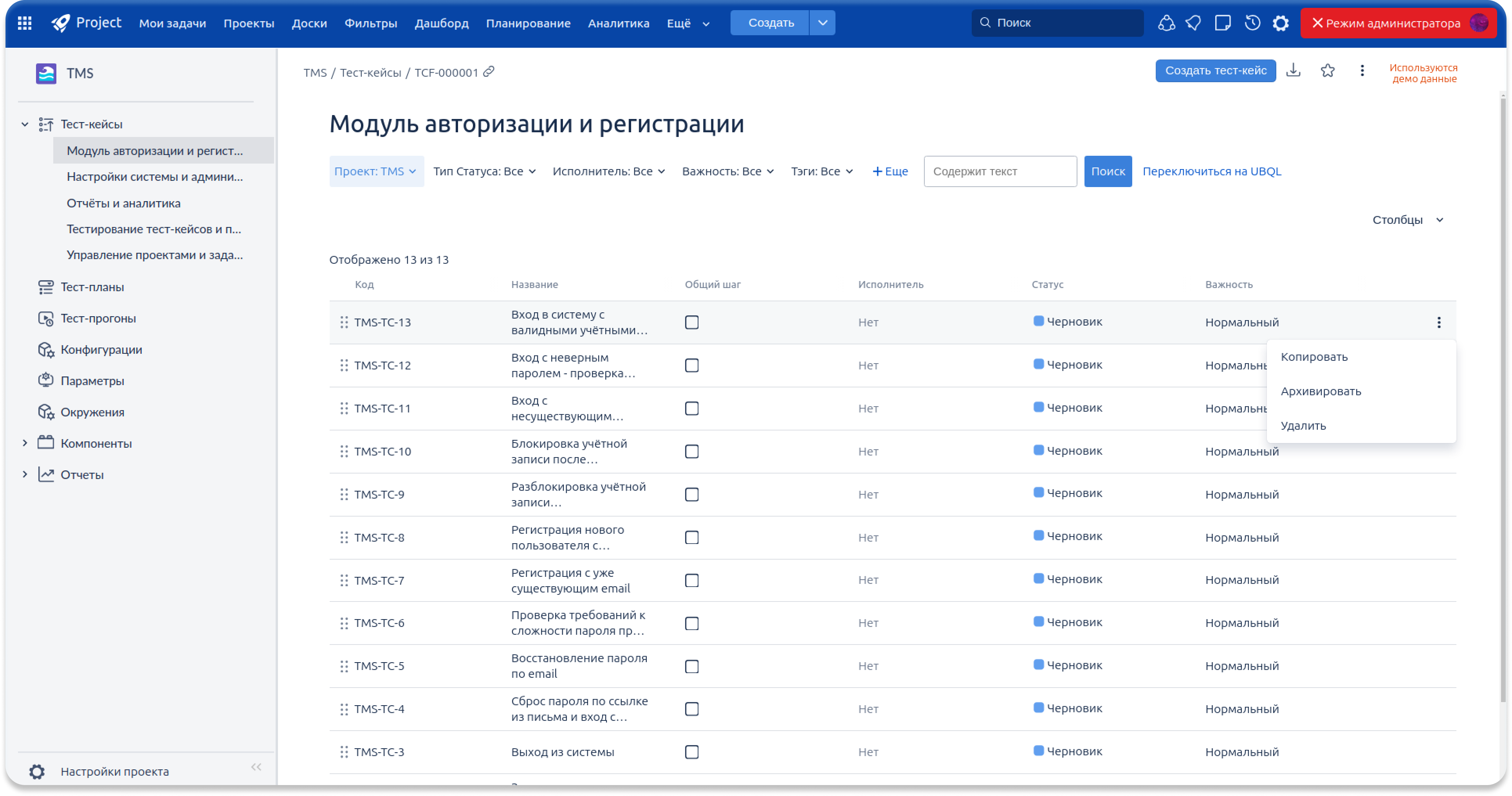Viewport: 1512px width, 796px height.
Task: Collapse sidebar with double-chevron icon
Action: [256, 767]
